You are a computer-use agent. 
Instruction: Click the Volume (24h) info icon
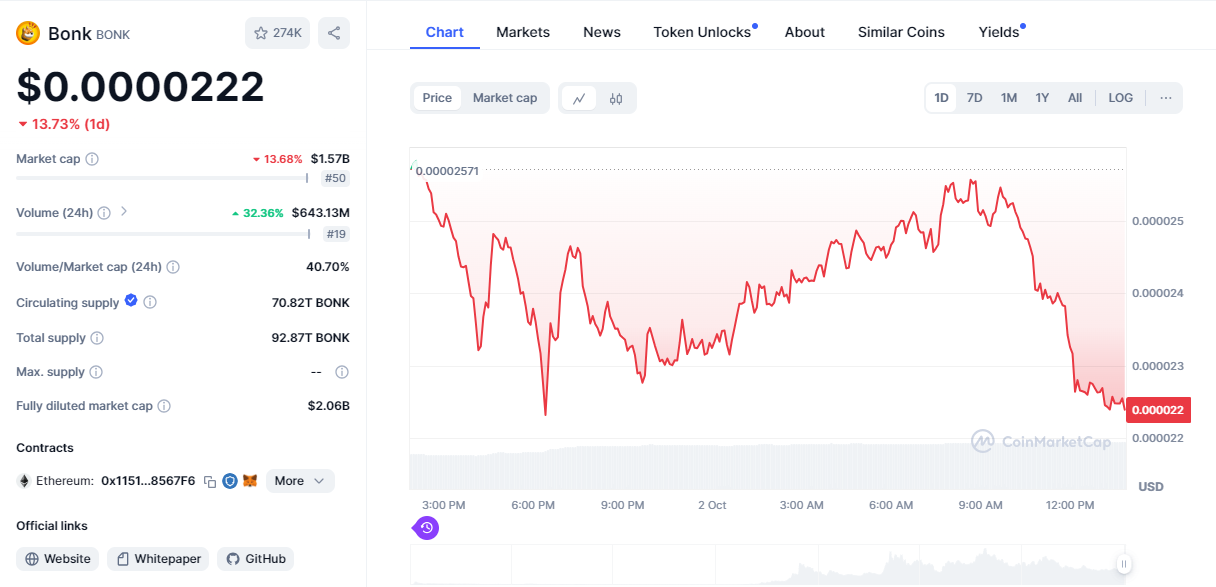point(105,213)
